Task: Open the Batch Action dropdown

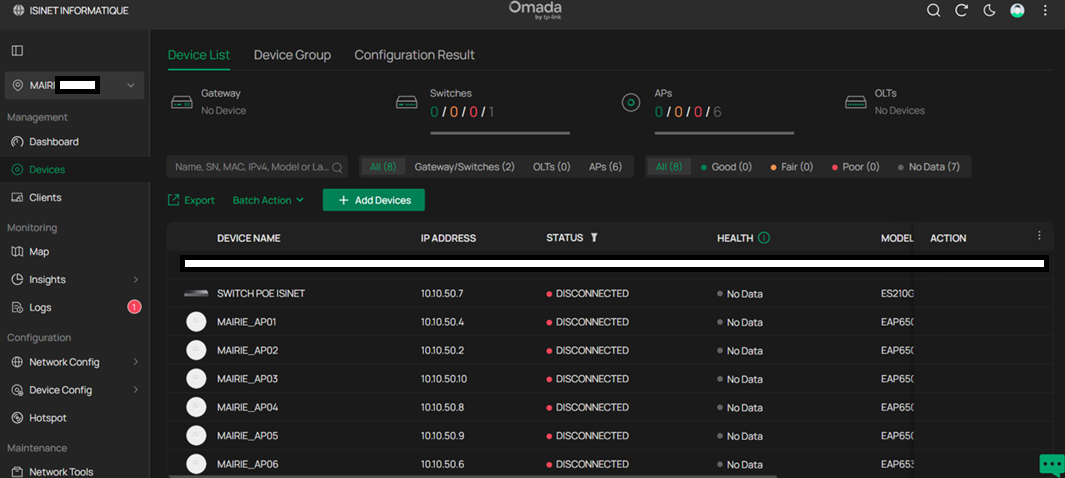Action: pos(268,200)
